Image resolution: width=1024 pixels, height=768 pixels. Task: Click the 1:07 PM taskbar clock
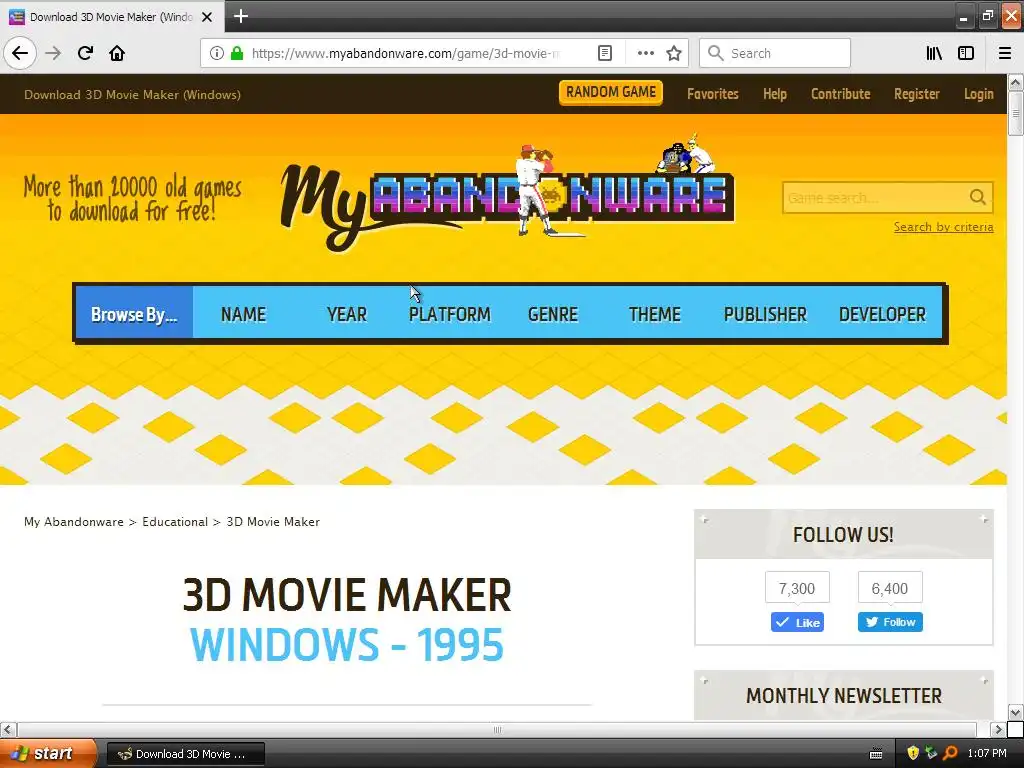(x=987, y=753)
